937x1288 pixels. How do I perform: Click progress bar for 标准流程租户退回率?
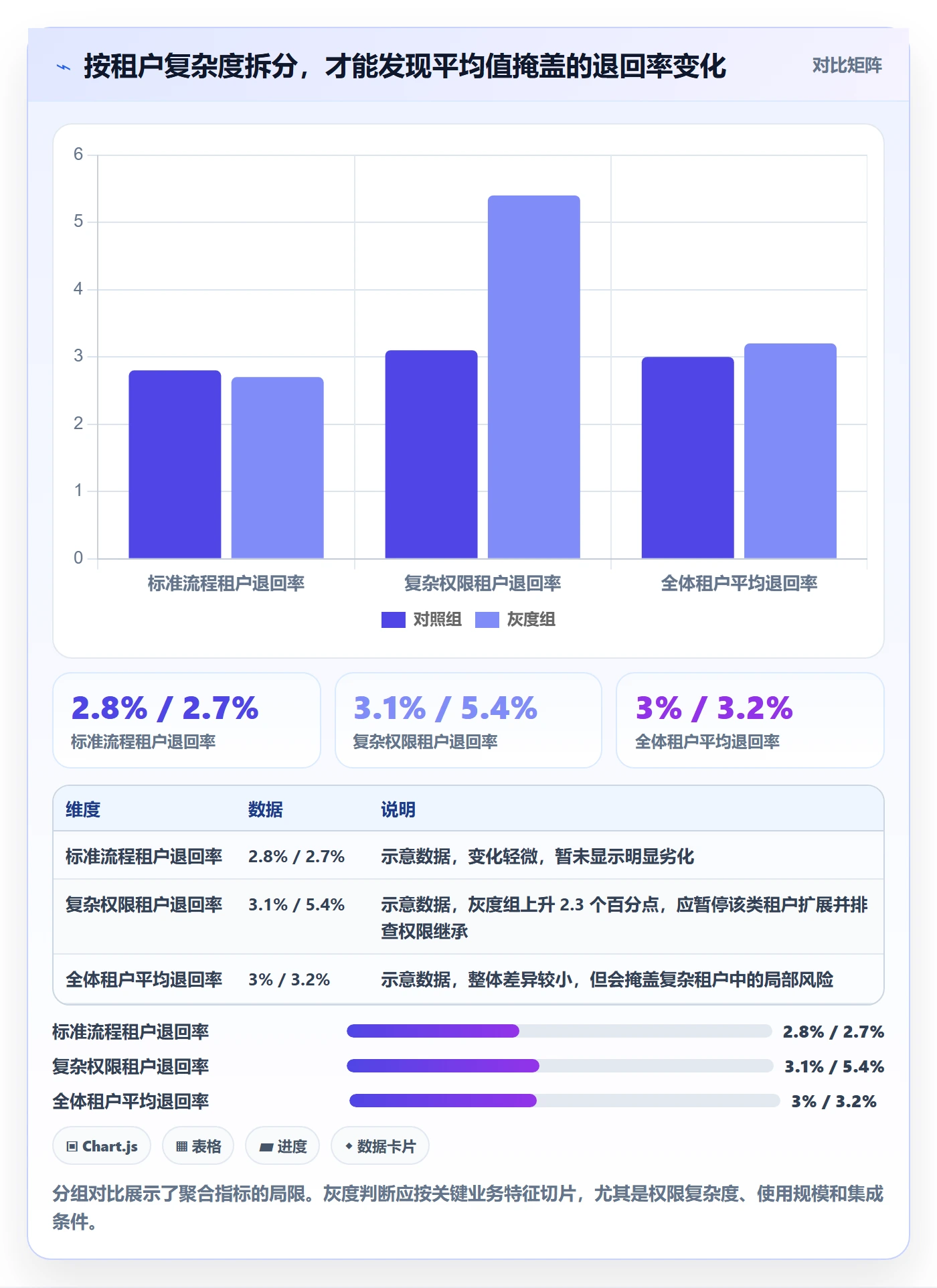(x=560, y=1031)
